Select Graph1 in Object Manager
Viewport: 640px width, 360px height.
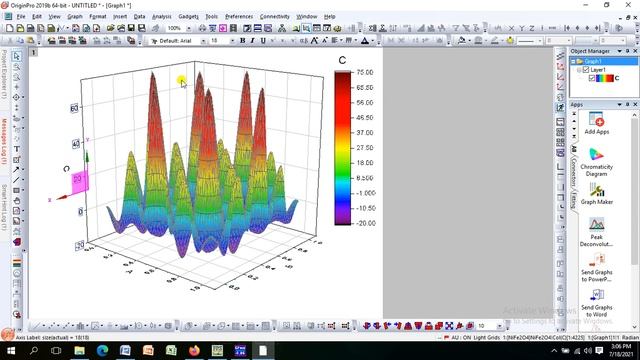(x=593, y=62)
